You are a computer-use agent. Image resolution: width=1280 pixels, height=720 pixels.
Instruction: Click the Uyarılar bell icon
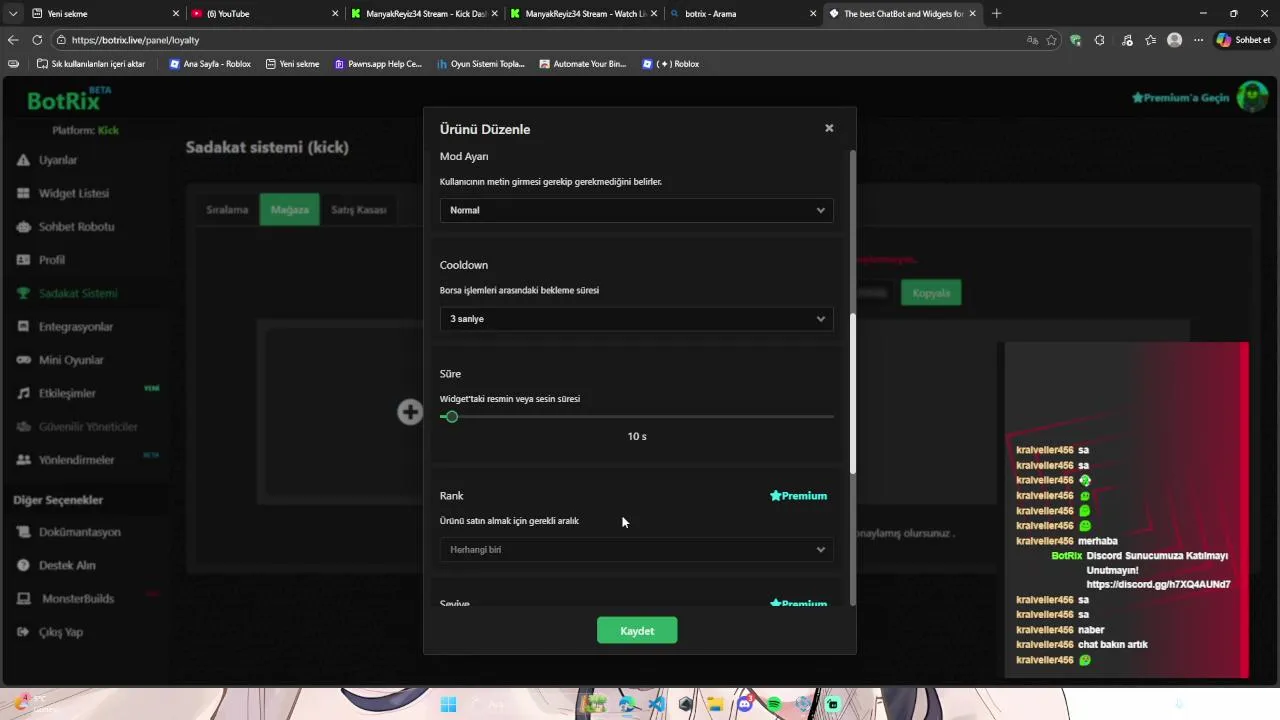point(23,160)
